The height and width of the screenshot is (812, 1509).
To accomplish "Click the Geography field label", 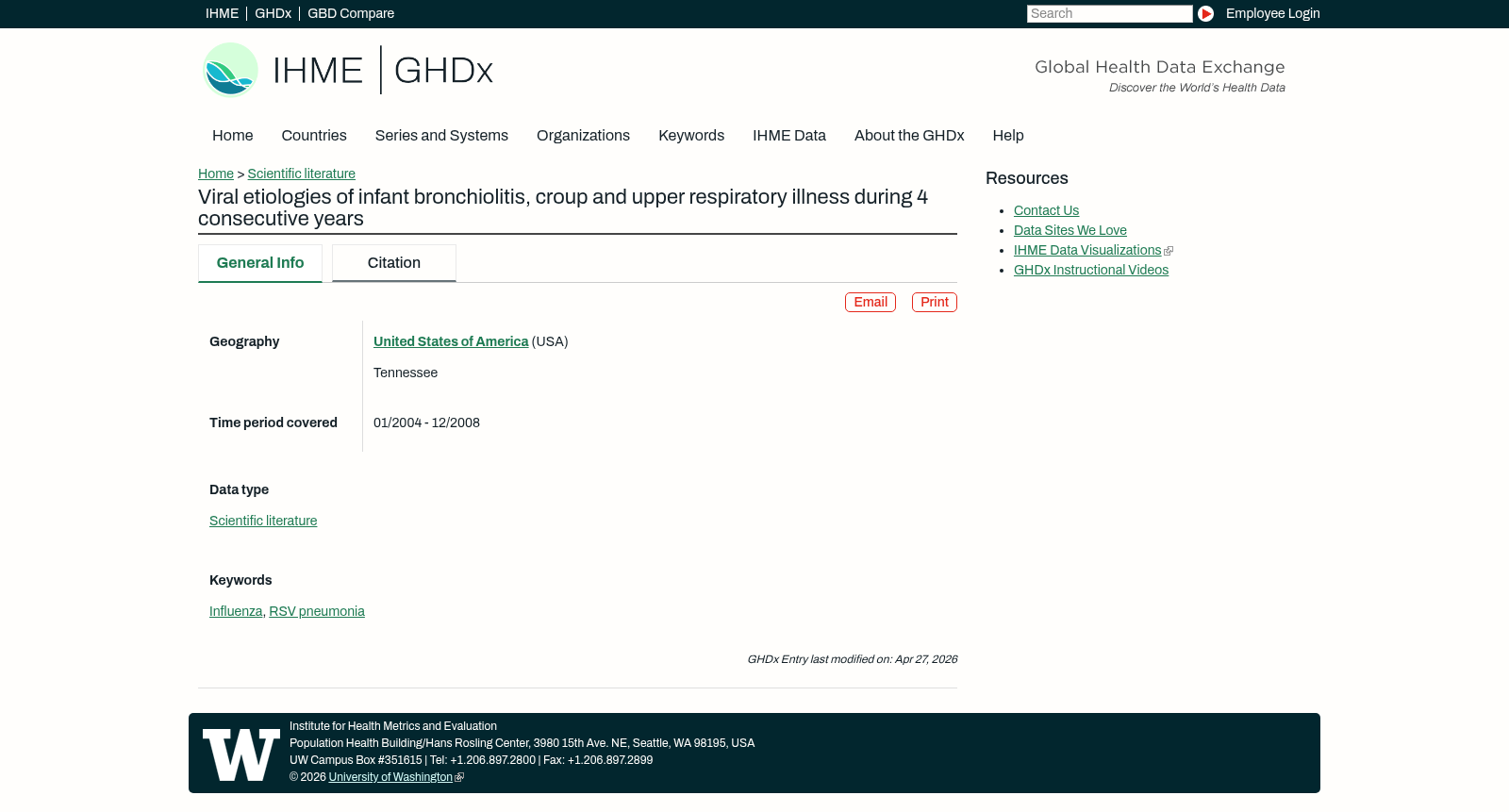I will (x=244, y=342).
